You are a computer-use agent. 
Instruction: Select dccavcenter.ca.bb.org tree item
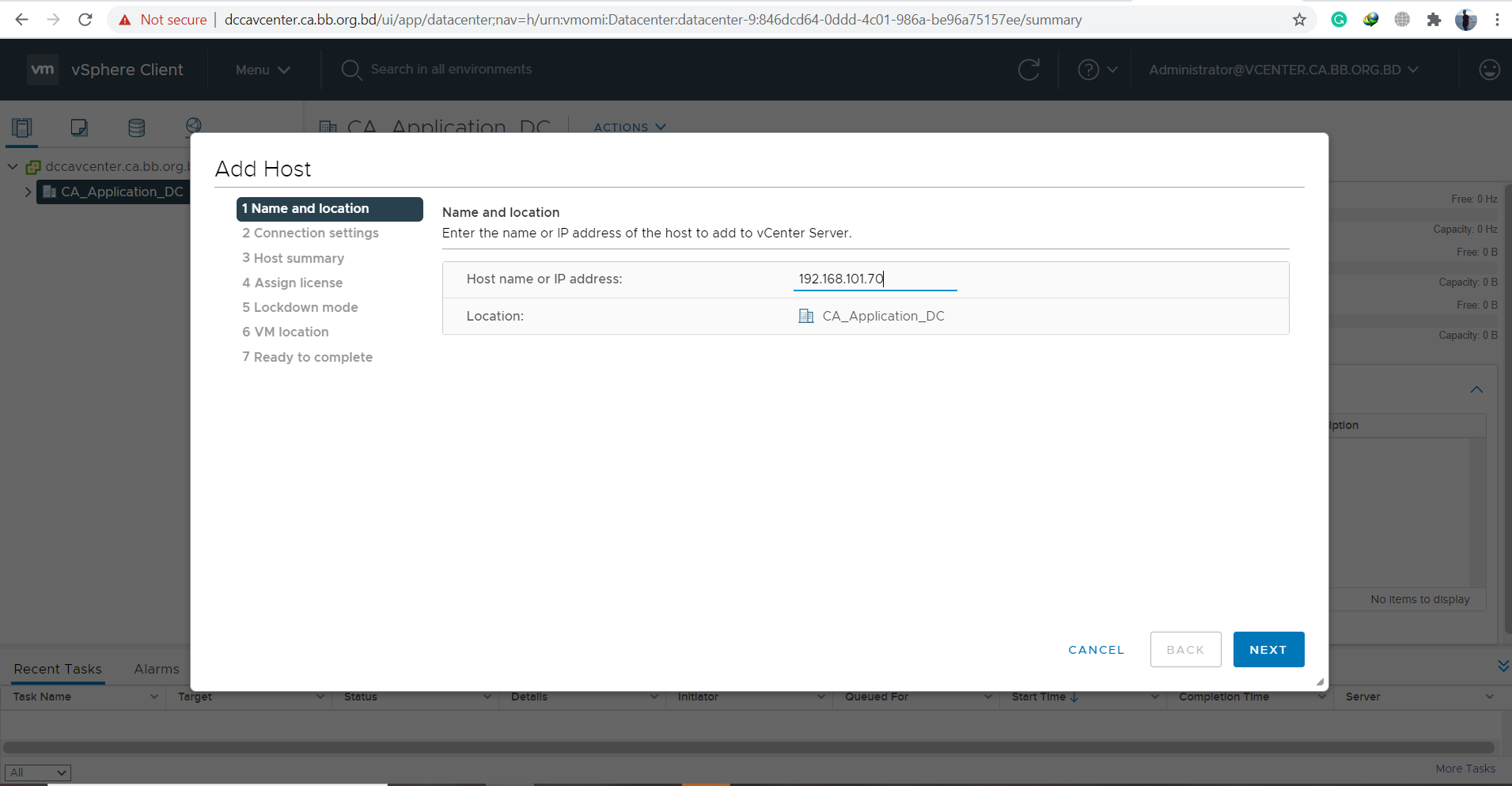(117, 166)
